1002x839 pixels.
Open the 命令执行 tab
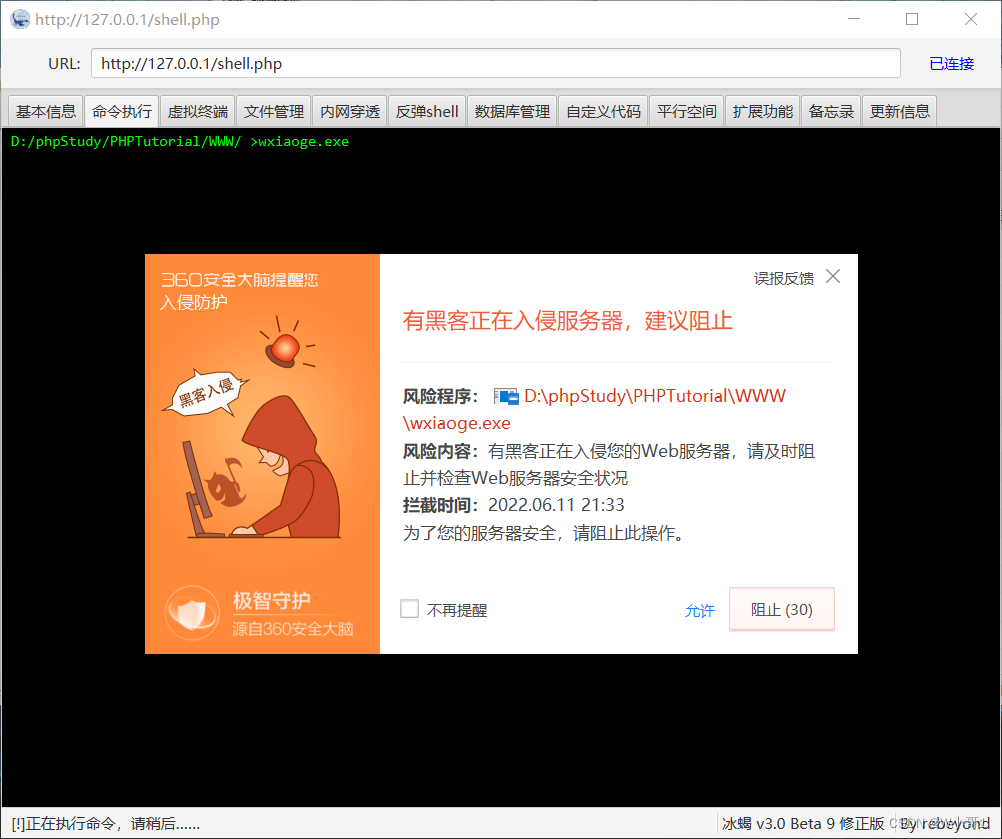[x=121, y=111]
